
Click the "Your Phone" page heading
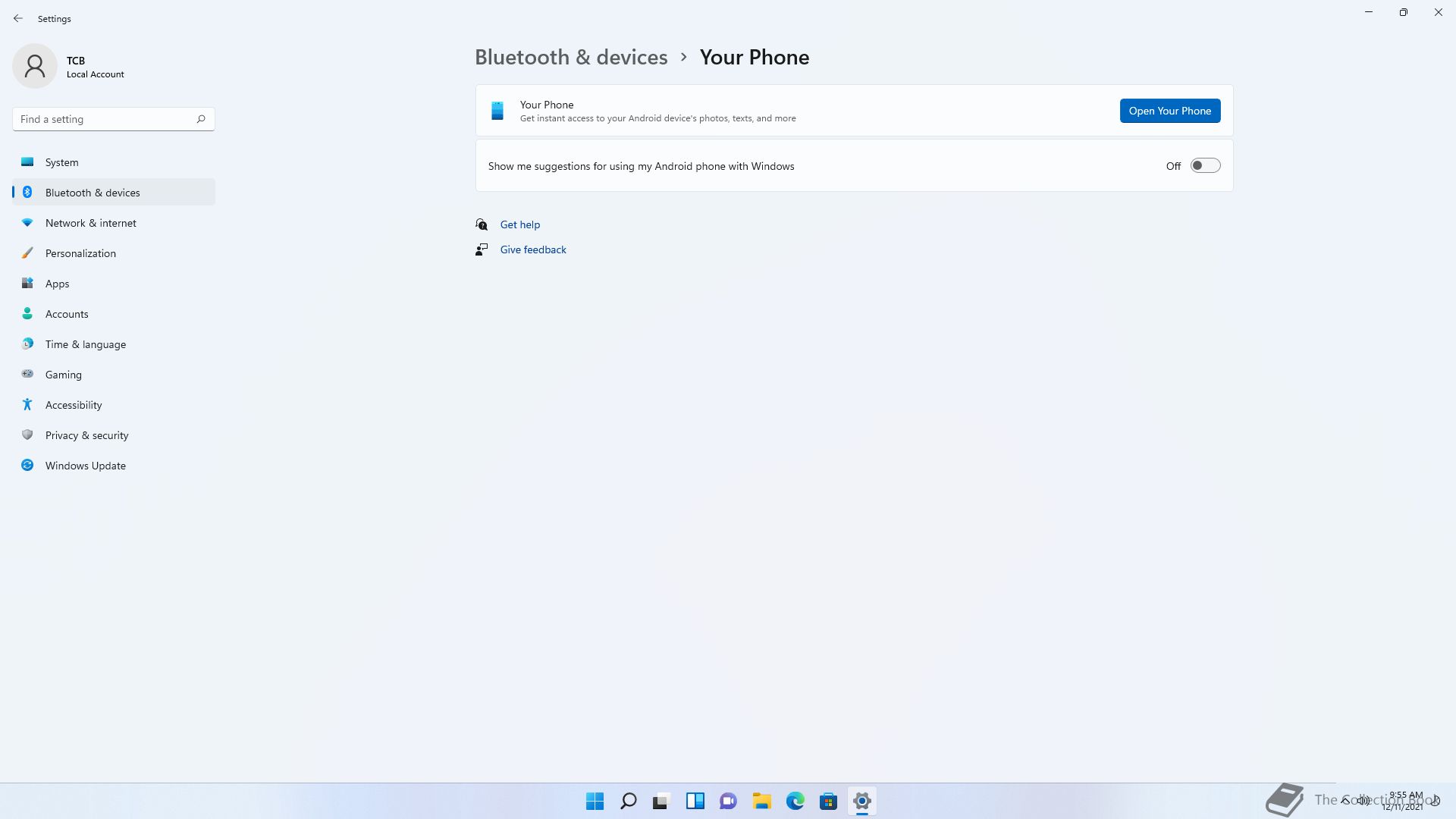click(x=754, y=57)
